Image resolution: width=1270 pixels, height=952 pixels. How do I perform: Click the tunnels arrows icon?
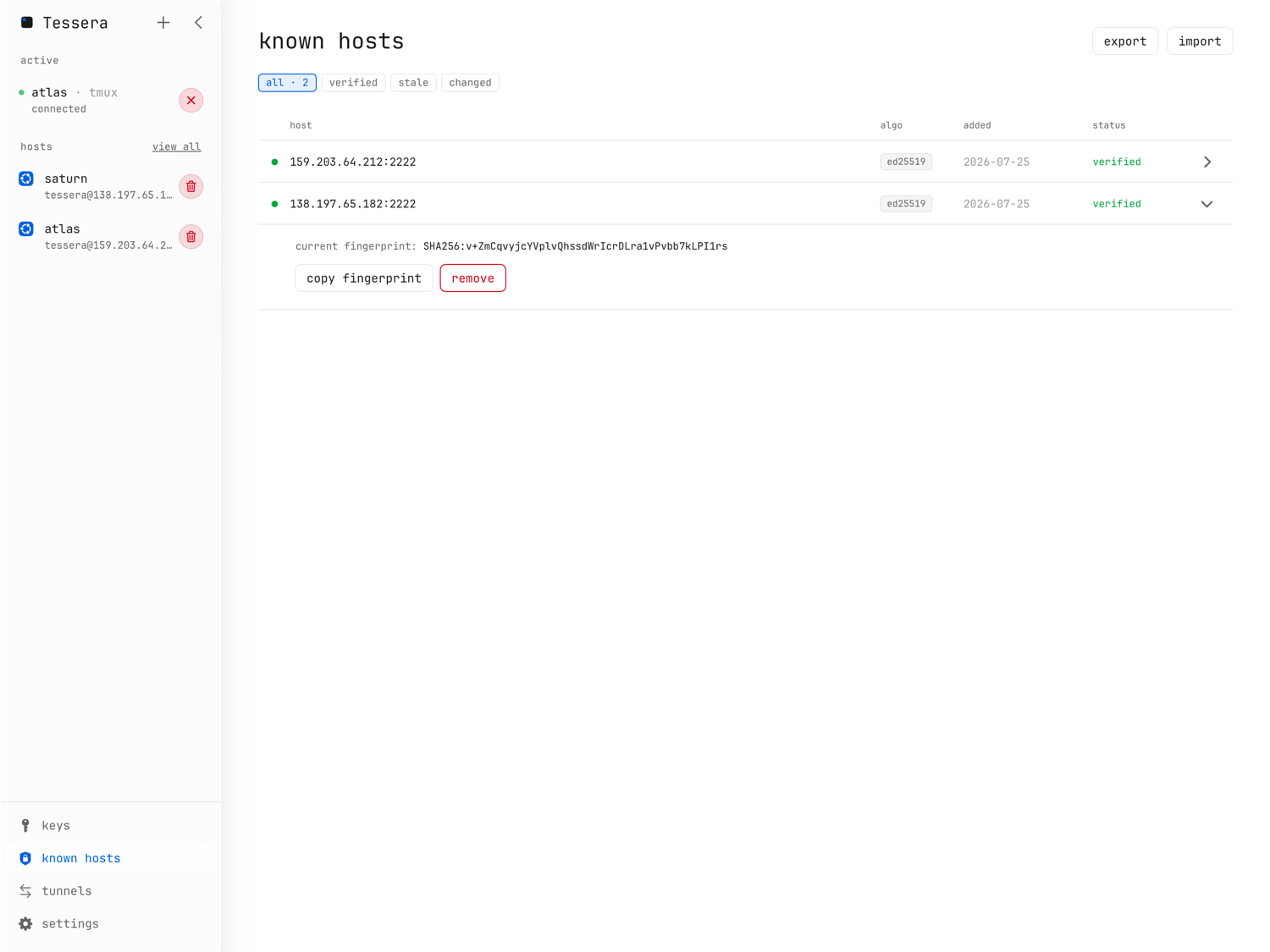(25, 891)
